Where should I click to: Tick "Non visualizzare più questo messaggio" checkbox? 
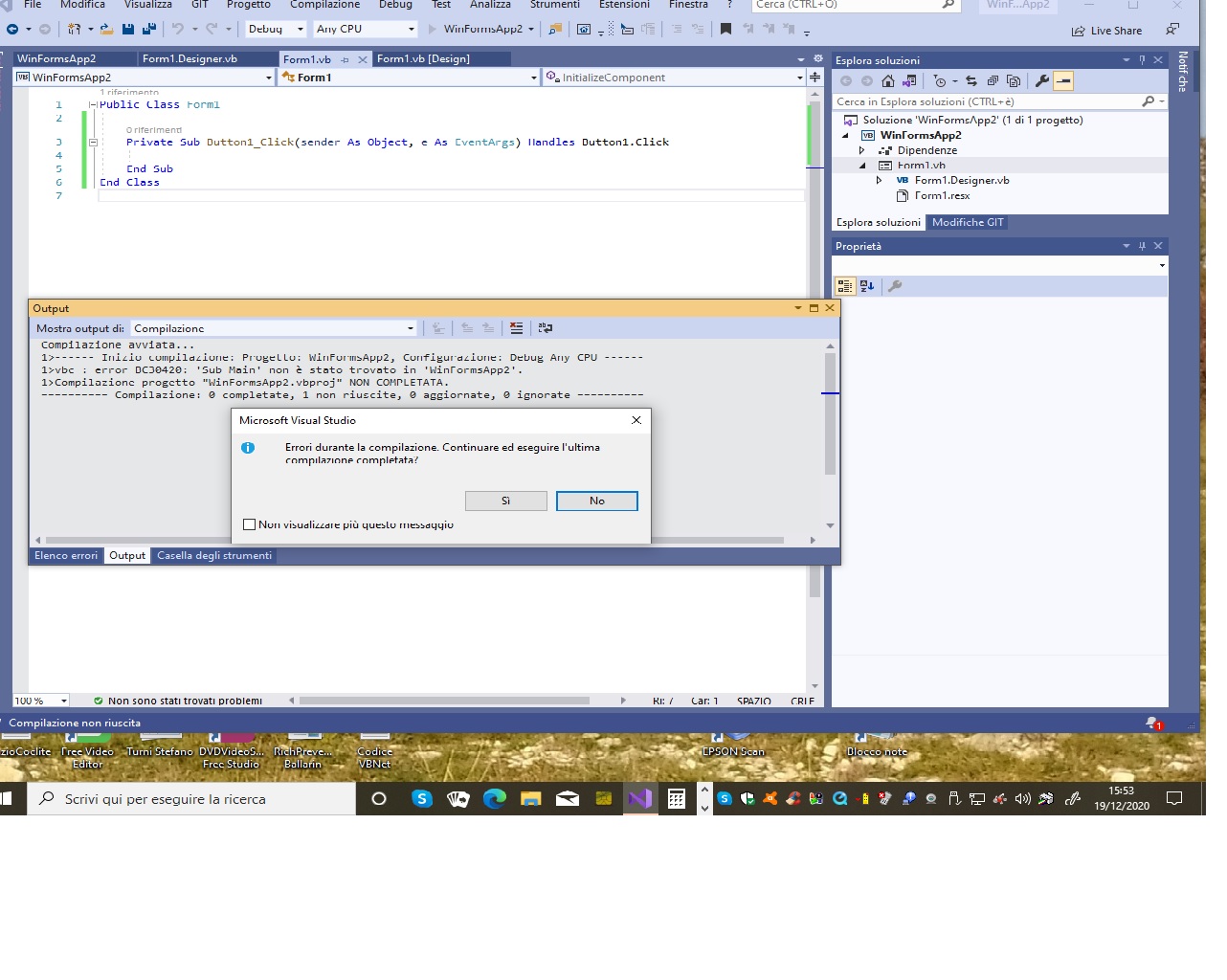(250, 524)
